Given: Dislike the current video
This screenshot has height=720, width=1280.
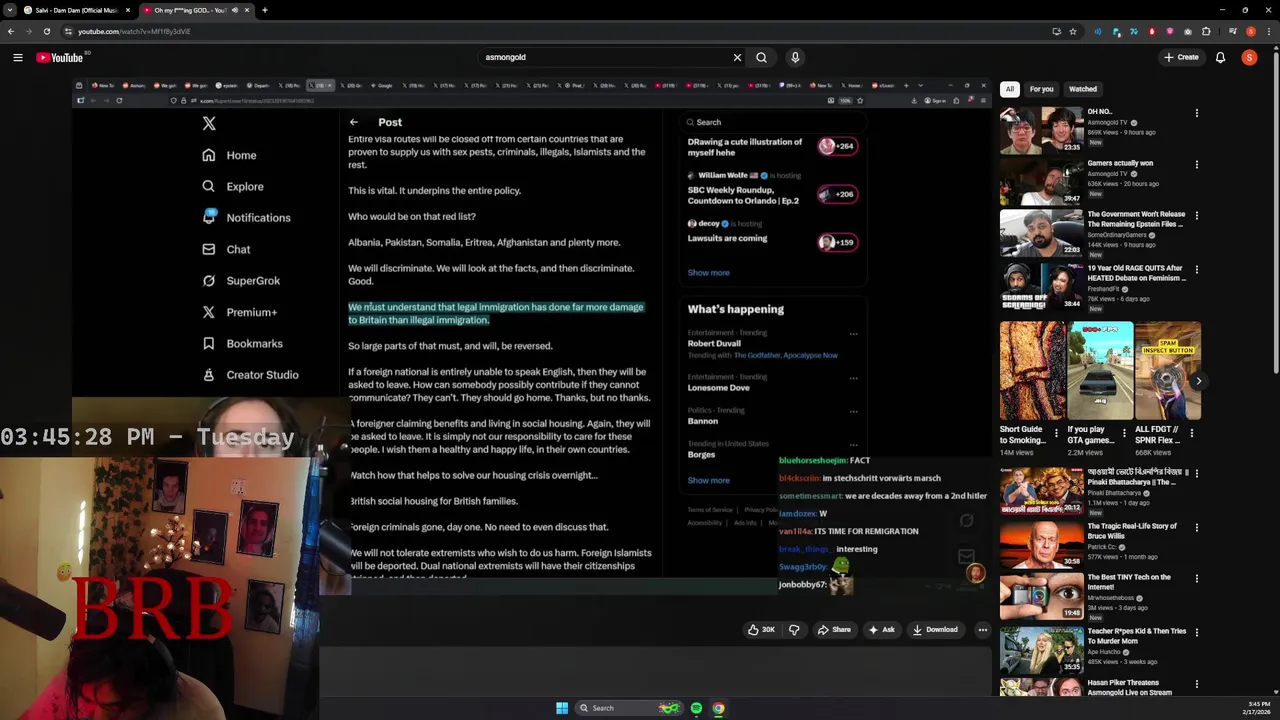Looking at the screenshot, I should tap(794, 630).
